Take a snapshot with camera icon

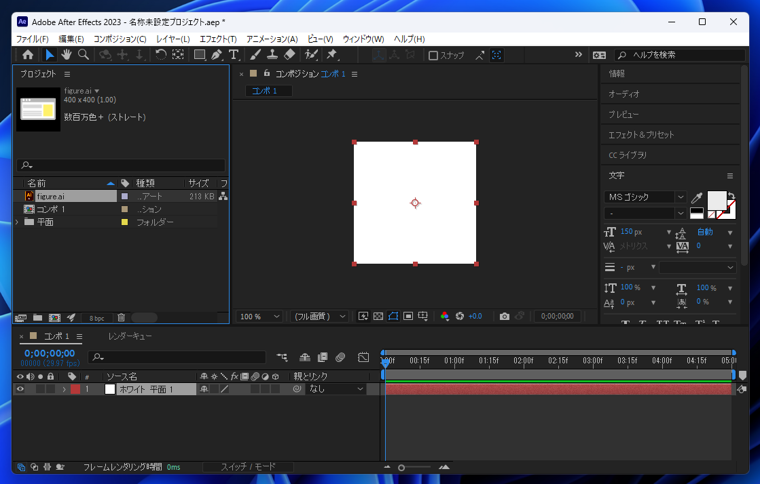tap(505, 316)
